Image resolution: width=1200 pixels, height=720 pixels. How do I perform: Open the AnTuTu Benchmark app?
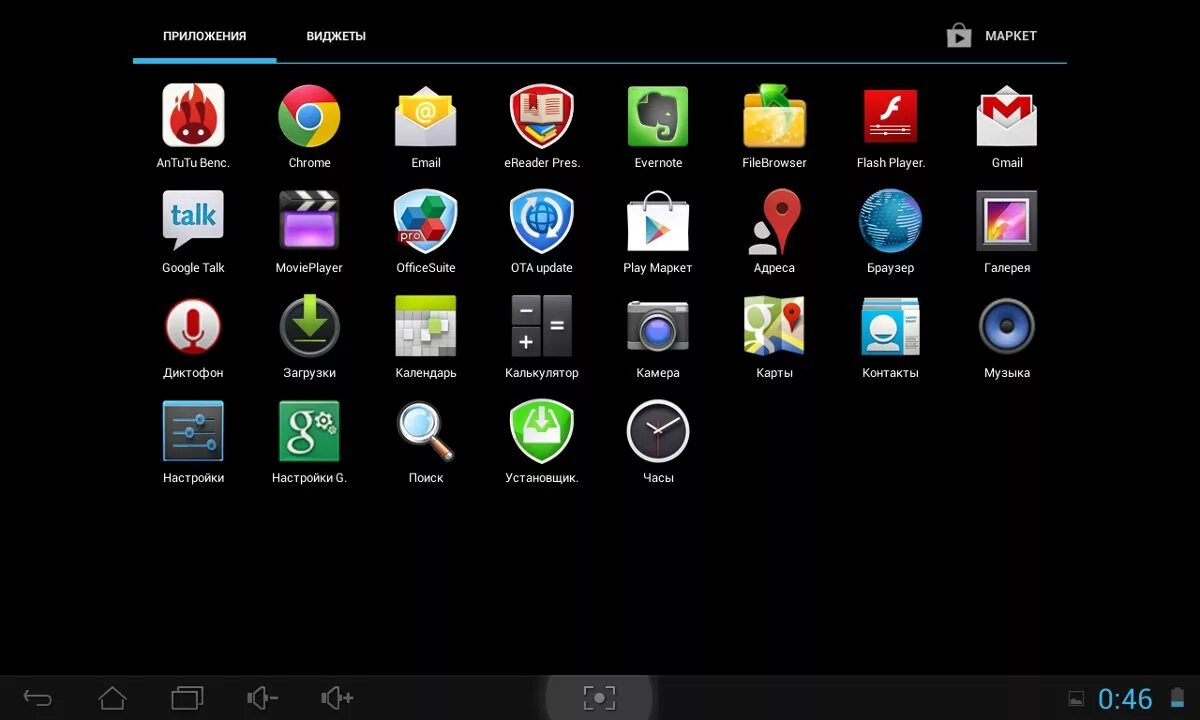193,116
